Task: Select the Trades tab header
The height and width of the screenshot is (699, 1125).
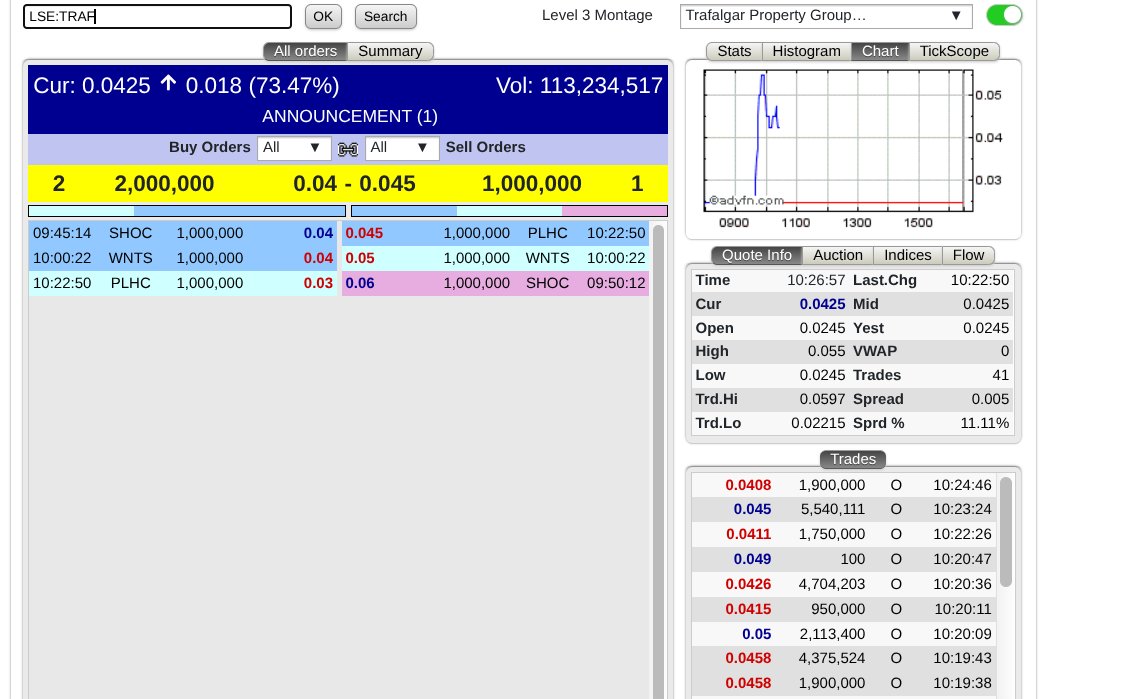Action: pyautogui.click(x=853, y=459)
